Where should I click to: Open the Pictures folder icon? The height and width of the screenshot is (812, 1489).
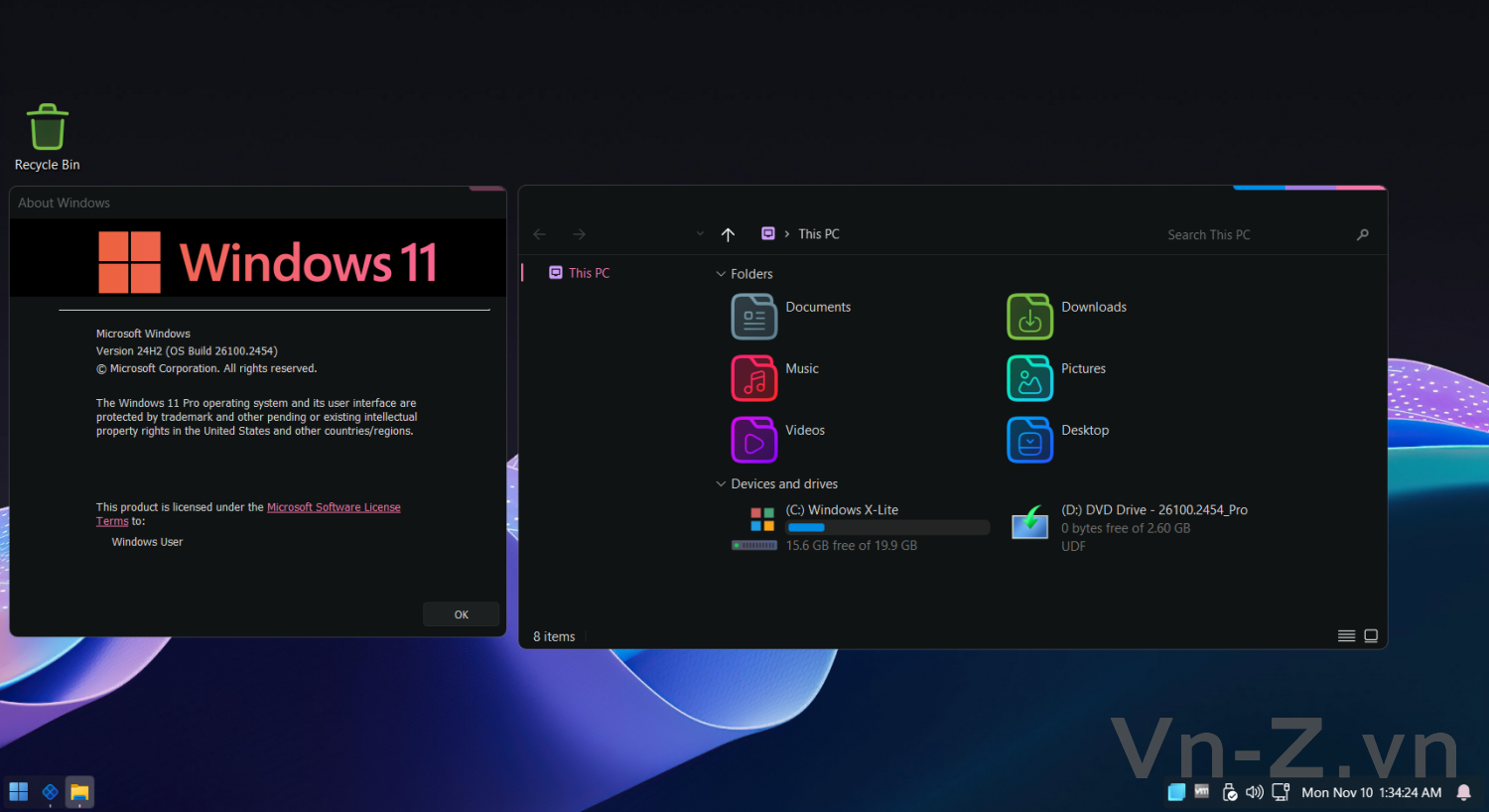[x=1029, y=378]
